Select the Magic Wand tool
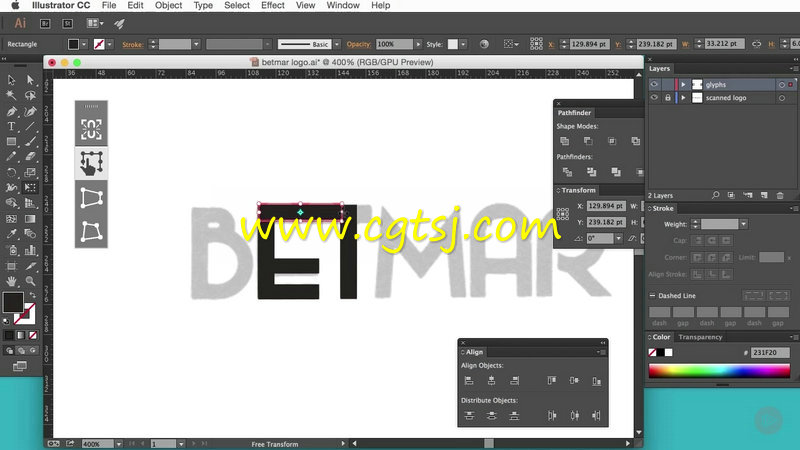The height and width of the screenshot is (450, 800). [x=11, y=95]
